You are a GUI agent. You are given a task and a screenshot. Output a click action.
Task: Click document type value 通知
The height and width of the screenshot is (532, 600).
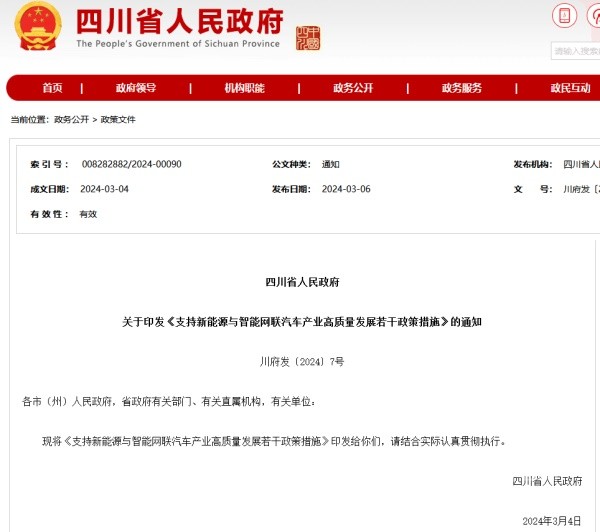[331, 164]
